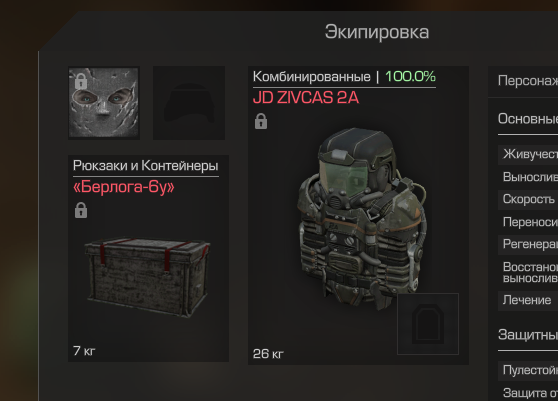Open the Персонаж tab
Screen dimensions: 558x401
pyautogui.click(x=528, y=81)
